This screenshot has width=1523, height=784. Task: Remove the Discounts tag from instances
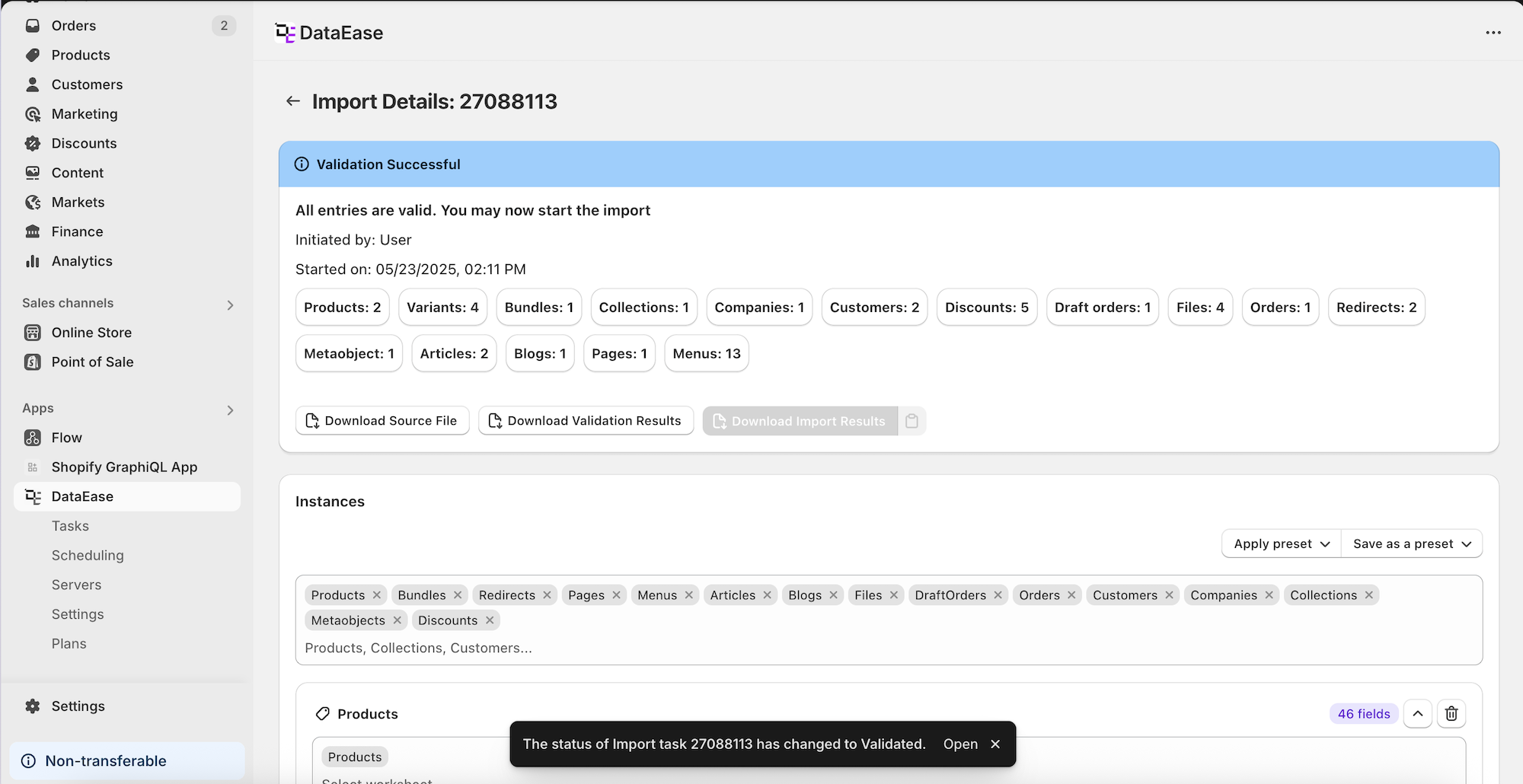pos(490,620)
